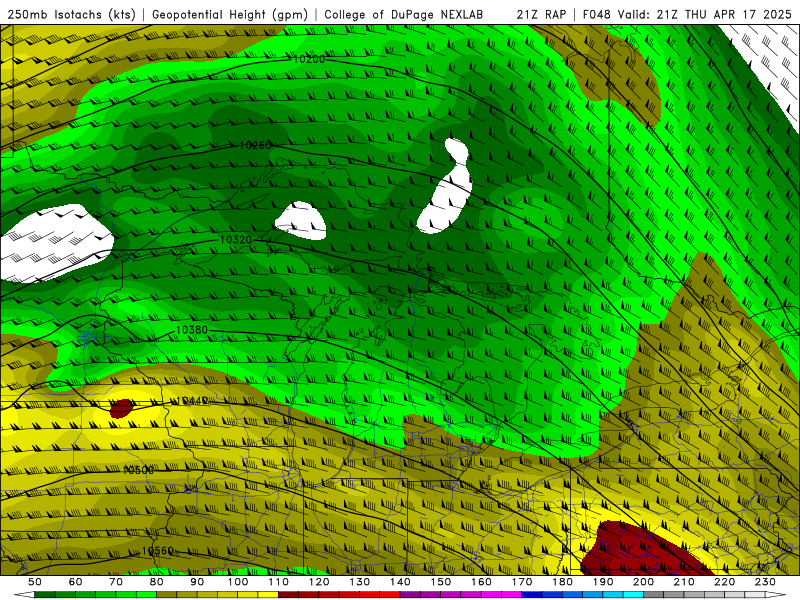Click the magenta colorbar band between 150 and 160
Viewport: 800px width, 600px height.
pyautogui.click(x=461, y=595)
